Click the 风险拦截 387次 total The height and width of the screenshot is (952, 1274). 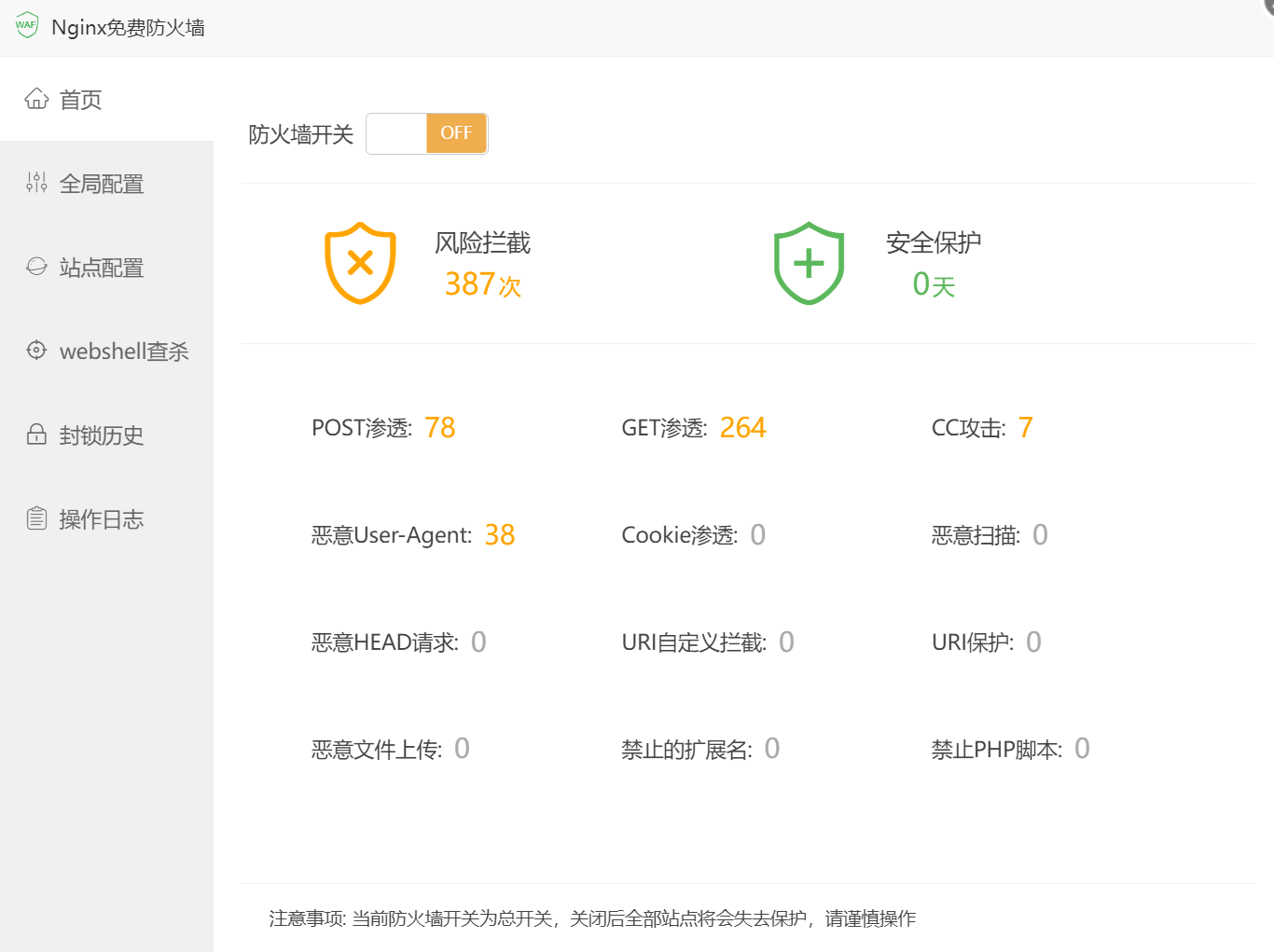pyautogui.click(x=483, y=284)
